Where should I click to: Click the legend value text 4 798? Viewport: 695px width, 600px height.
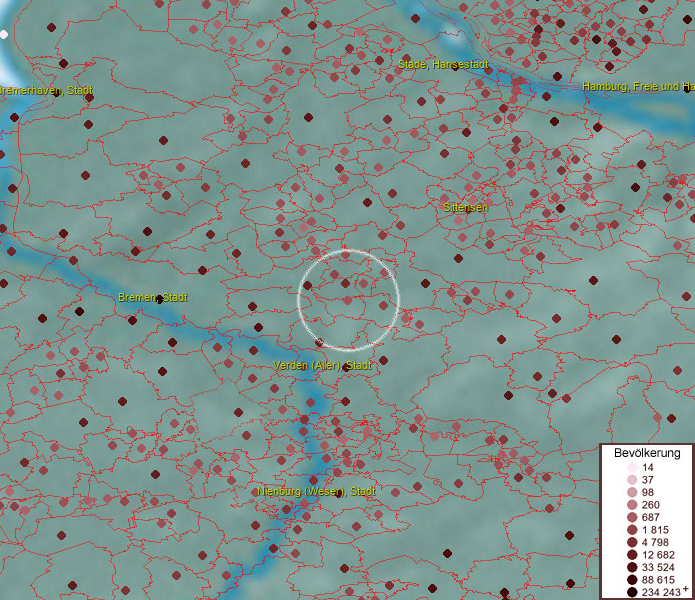click(x=655, y=542)
